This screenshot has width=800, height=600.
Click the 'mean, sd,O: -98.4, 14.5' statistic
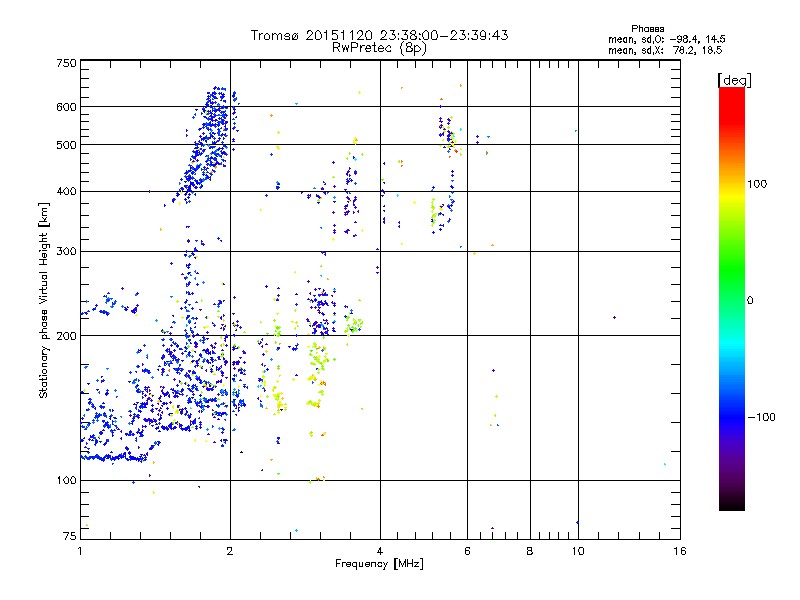pos(666,39)
